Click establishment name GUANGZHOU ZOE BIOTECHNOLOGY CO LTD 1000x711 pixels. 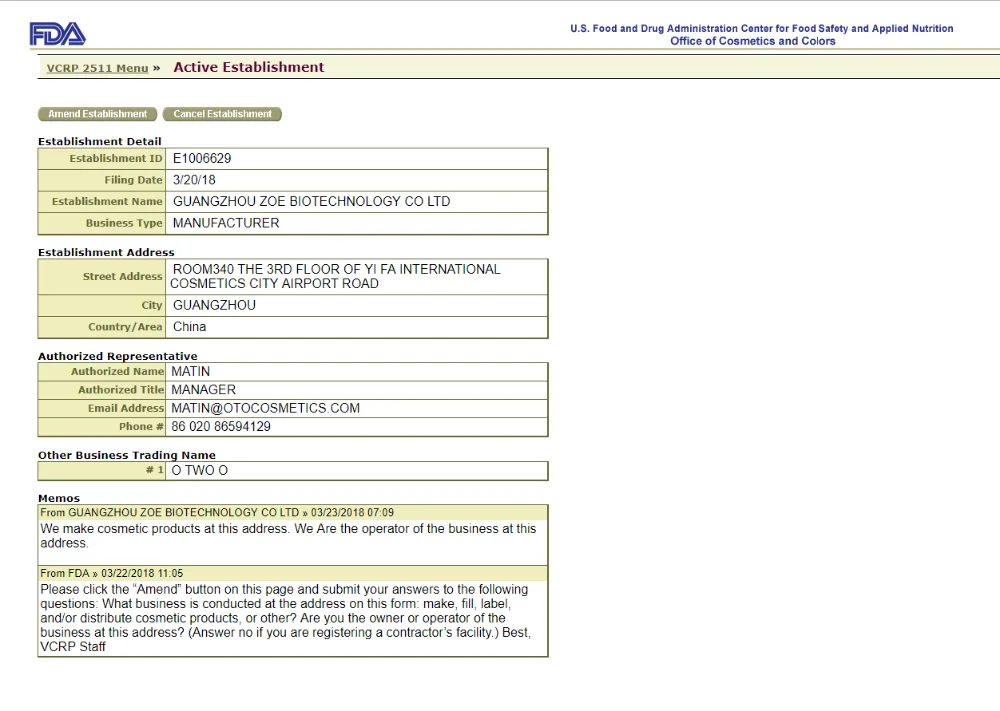[311, 202]
